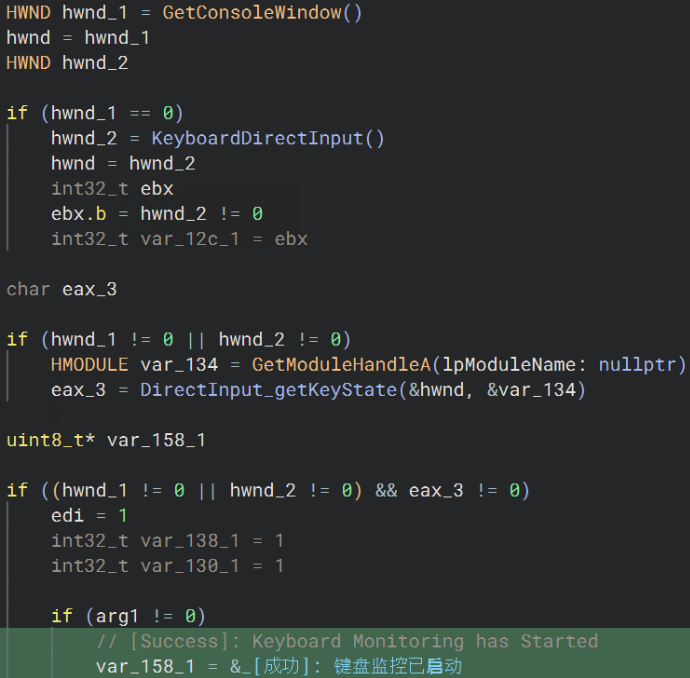
Task: Click the && operator in the condition
Action: (x=386, y=490)
